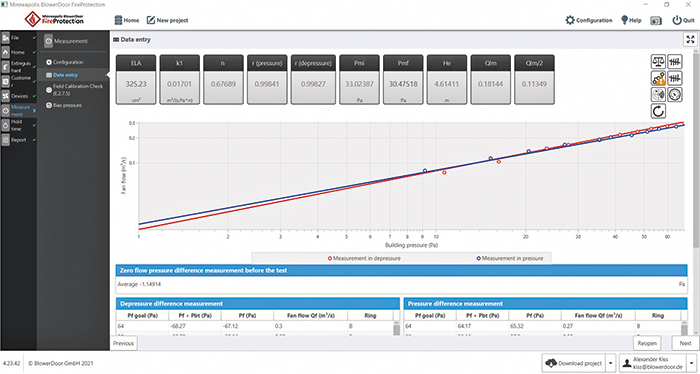Click the New project link text
The width and height of the screenshot is (700, 374).
pos(172,21)
